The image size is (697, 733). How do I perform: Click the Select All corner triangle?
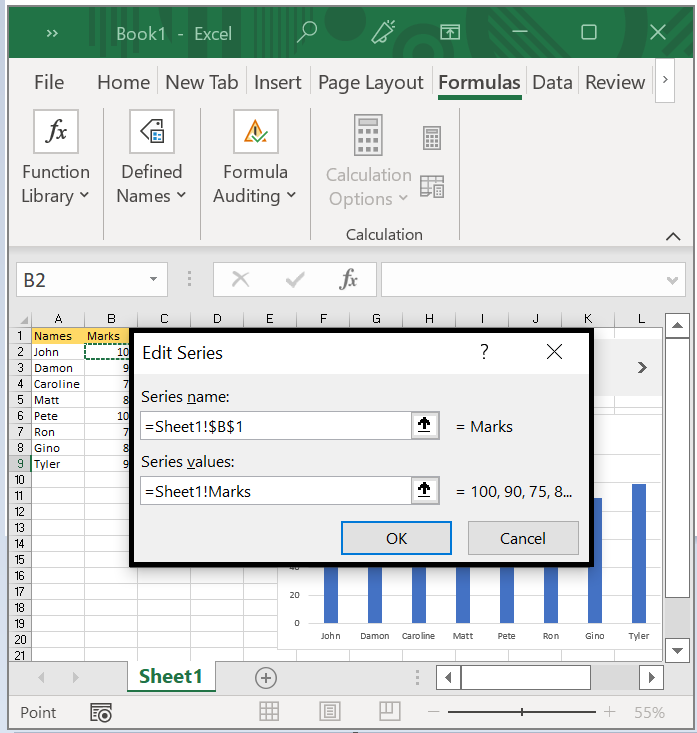pos(24,320)
